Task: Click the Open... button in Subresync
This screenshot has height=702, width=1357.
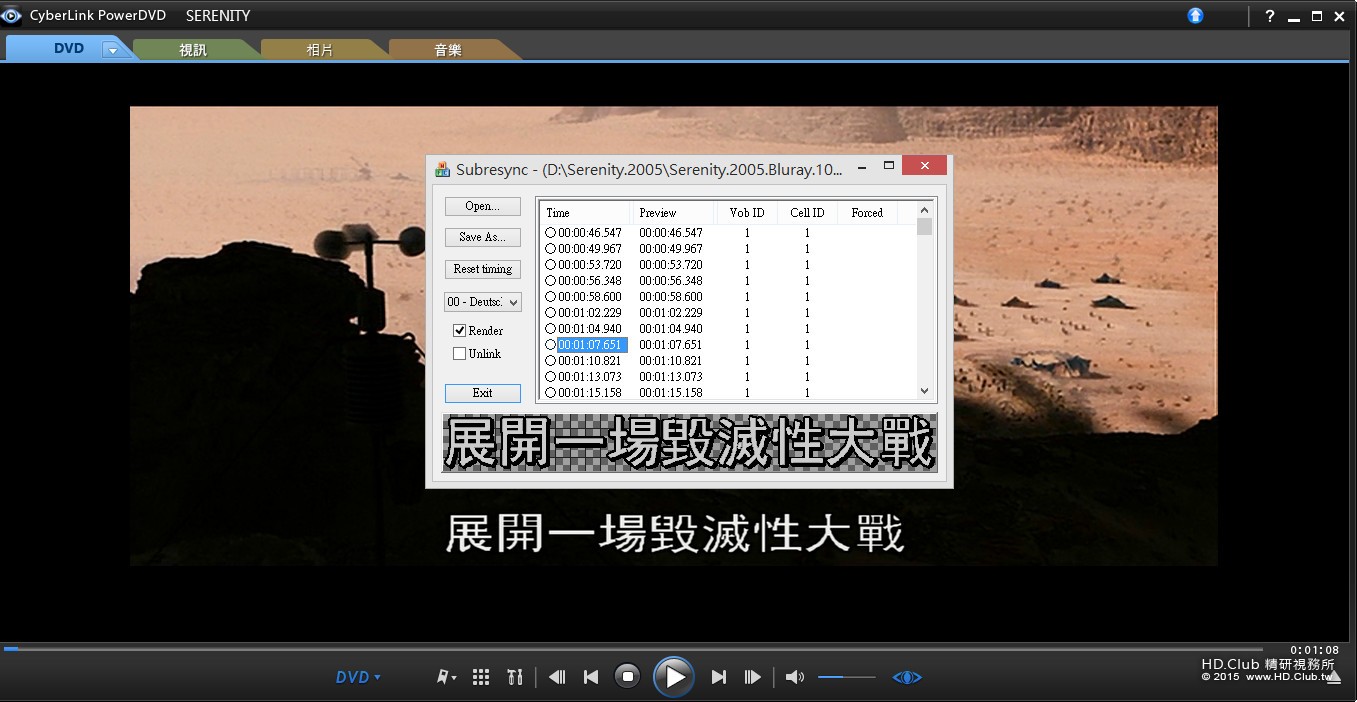Action: click(x=483, y=206)
